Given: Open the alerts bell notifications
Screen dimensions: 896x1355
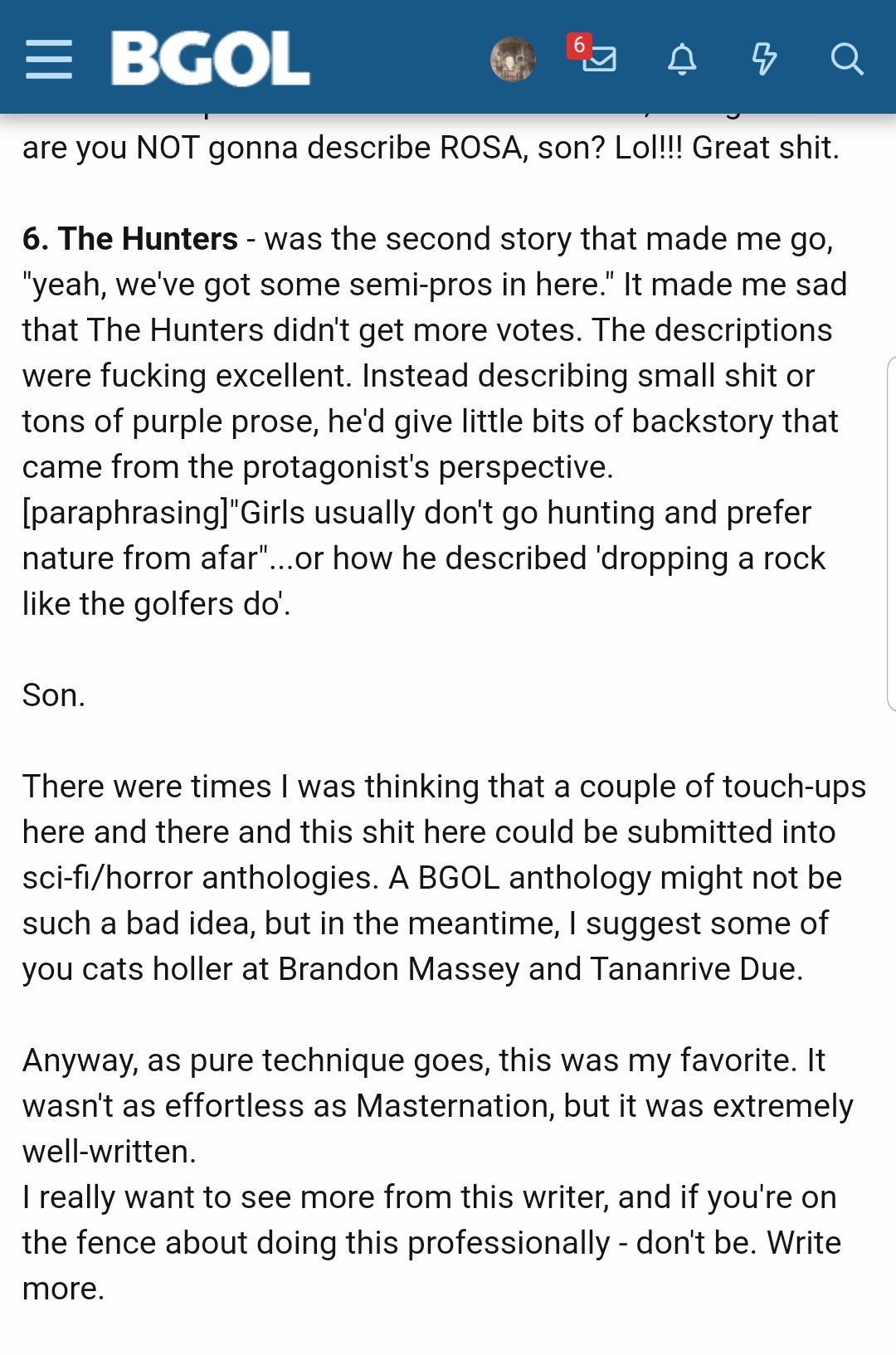Looking at the screenshot, I should tap(682, 60).
